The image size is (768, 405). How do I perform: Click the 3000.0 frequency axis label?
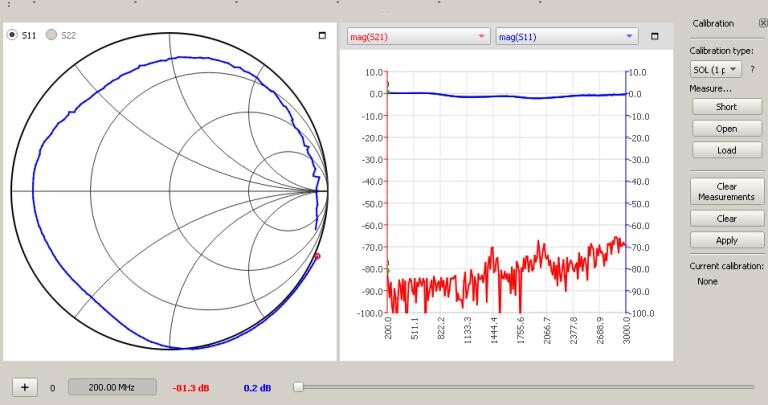point(627,330)
